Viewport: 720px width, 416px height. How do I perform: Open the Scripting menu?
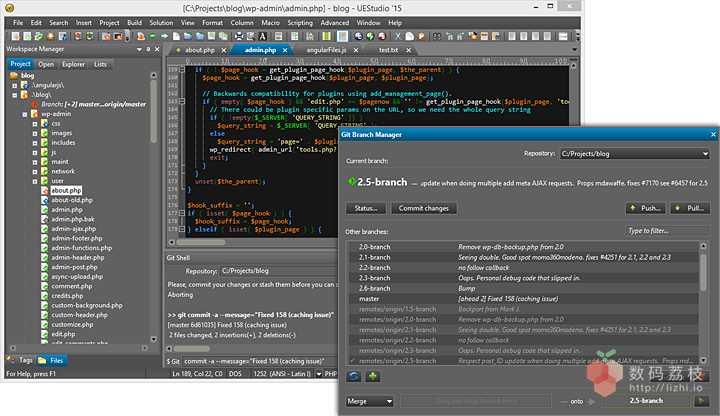[300, 22]
